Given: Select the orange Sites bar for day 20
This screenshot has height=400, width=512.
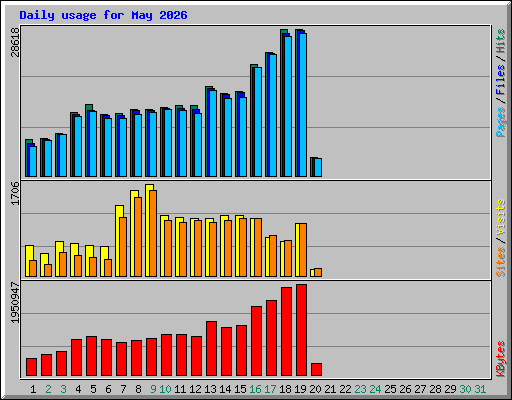Looking at the screenshot, I should point(318,273).
